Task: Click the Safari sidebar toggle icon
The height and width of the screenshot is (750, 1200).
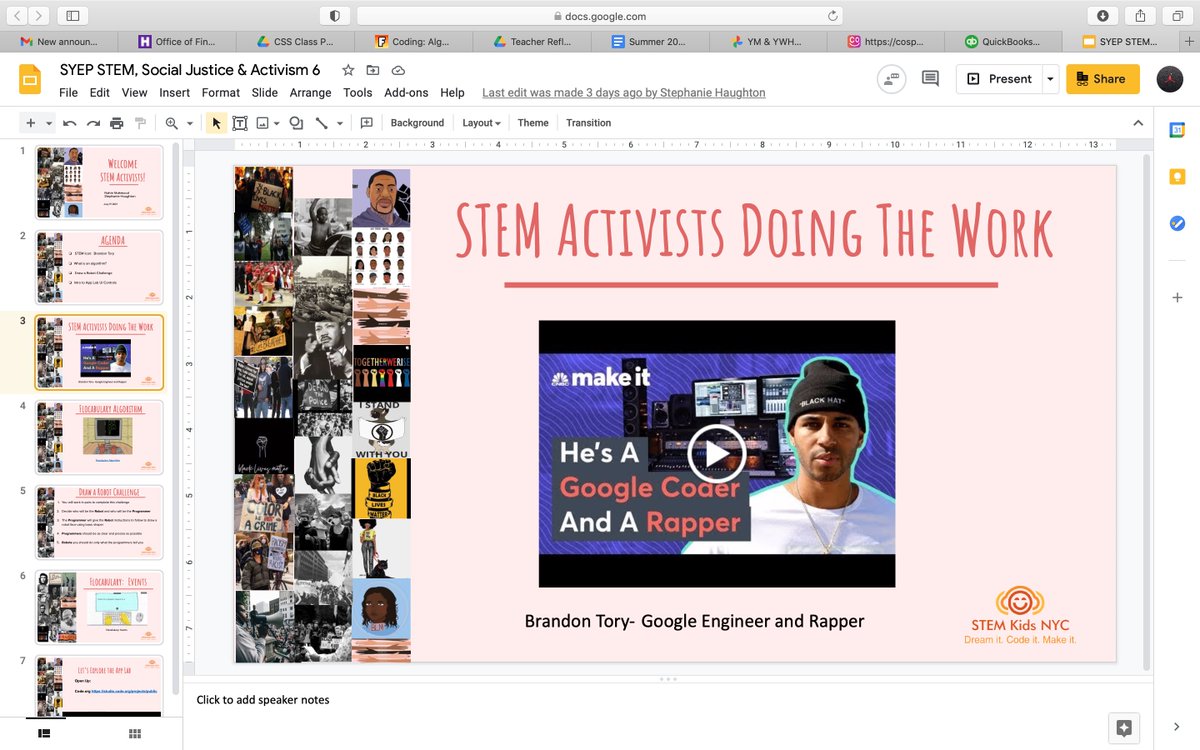Action: click(72, 15)
